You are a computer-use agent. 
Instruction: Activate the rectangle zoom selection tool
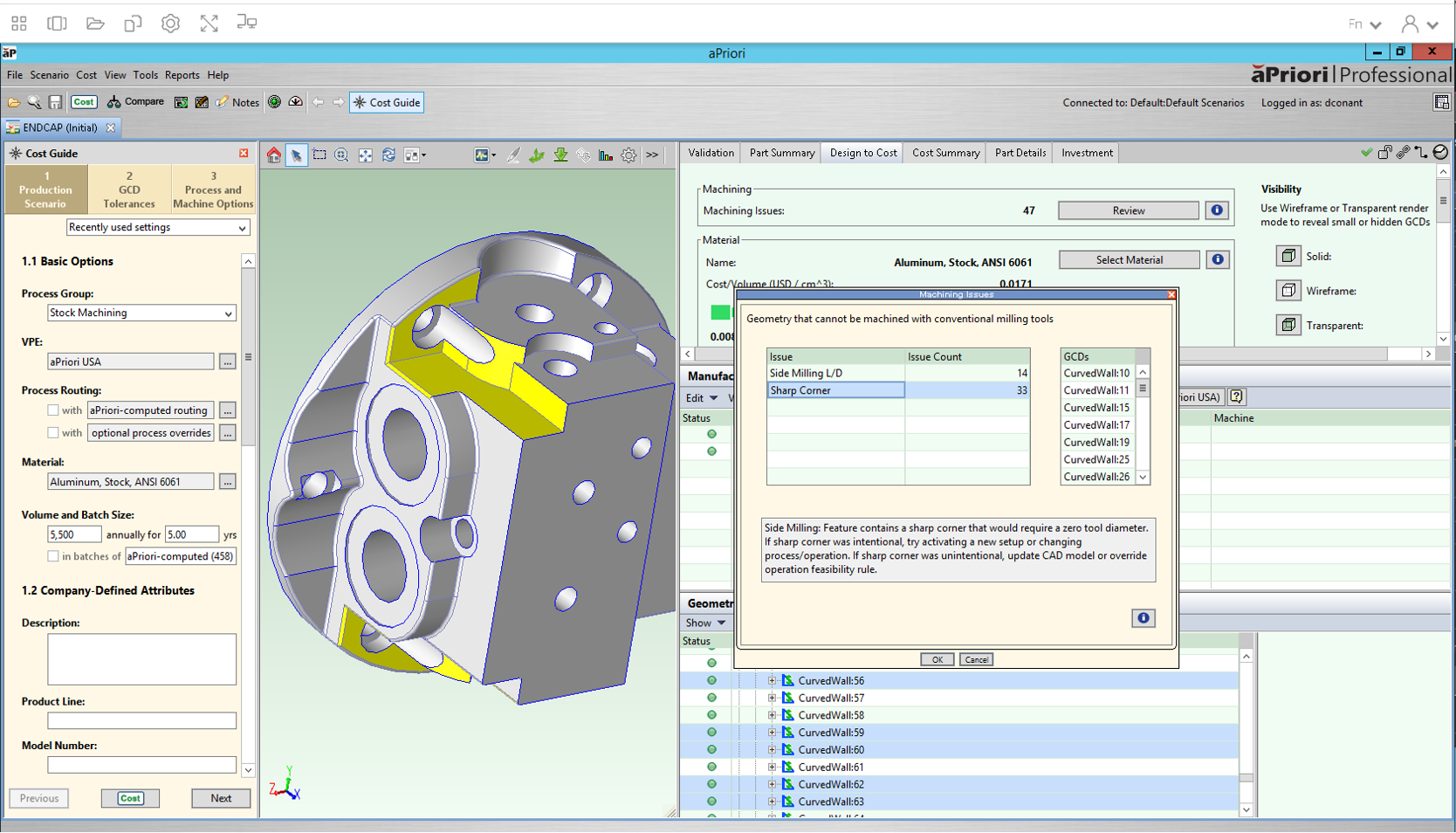coord(319,155)
